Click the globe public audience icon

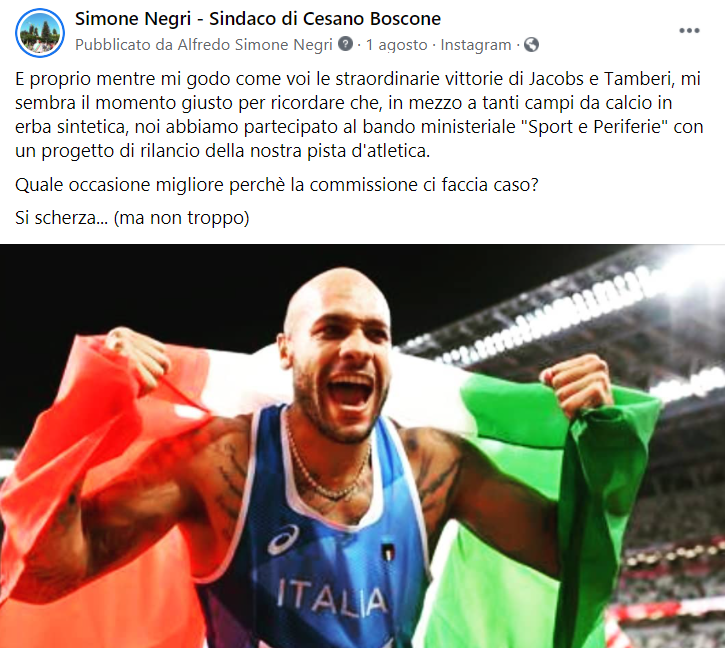(x=531, y=45)
